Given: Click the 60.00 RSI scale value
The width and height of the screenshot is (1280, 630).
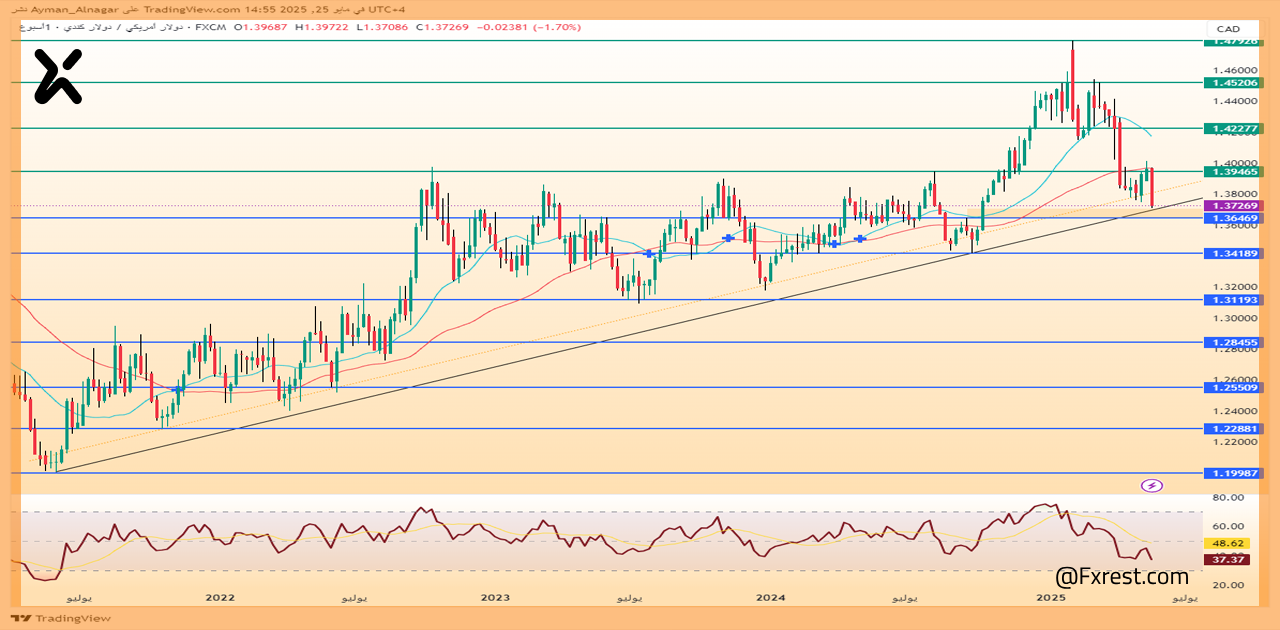Looking at the screenshot, I should 1227,526.
